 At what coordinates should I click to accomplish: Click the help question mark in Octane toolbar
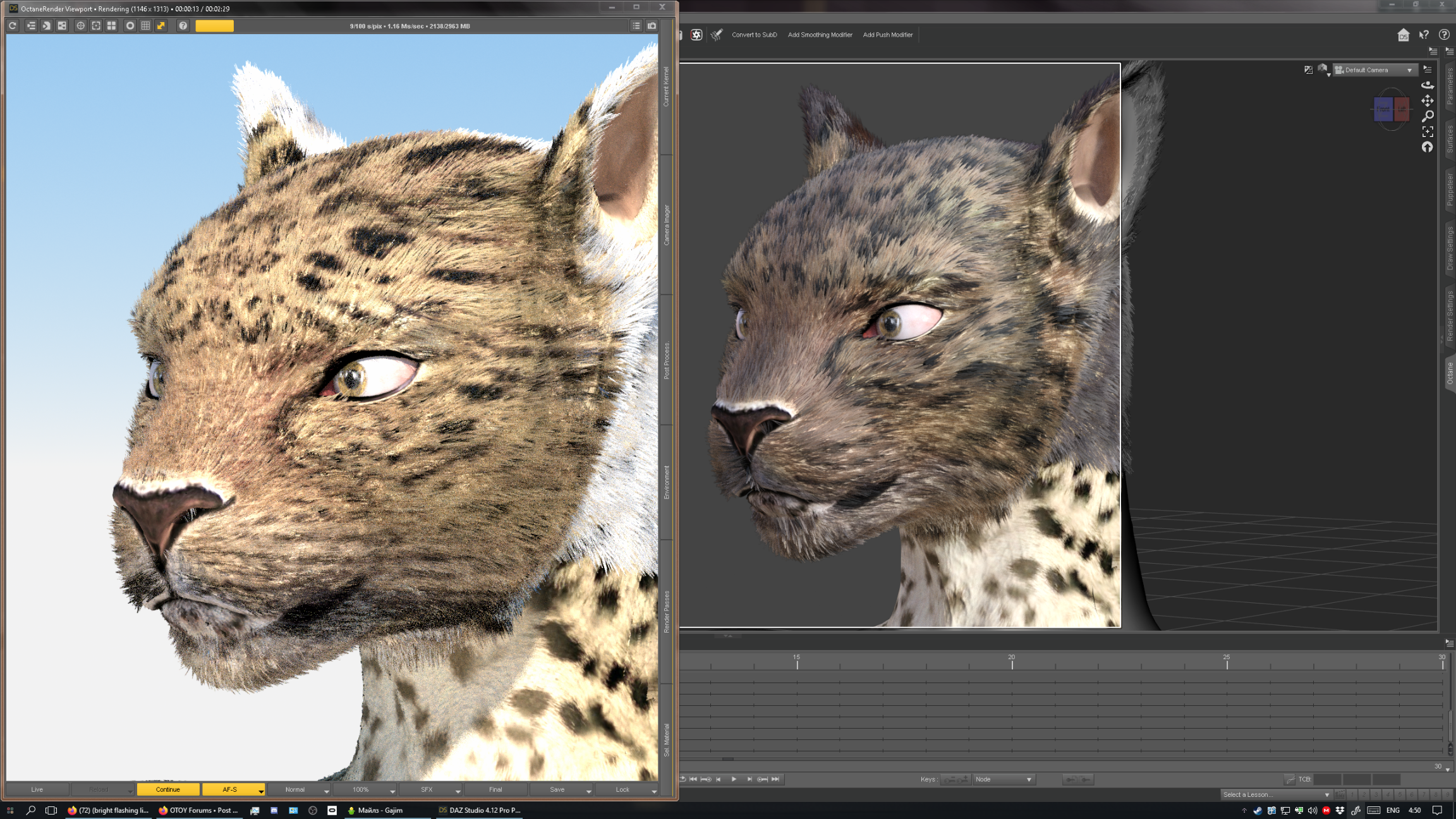(183, 26)
